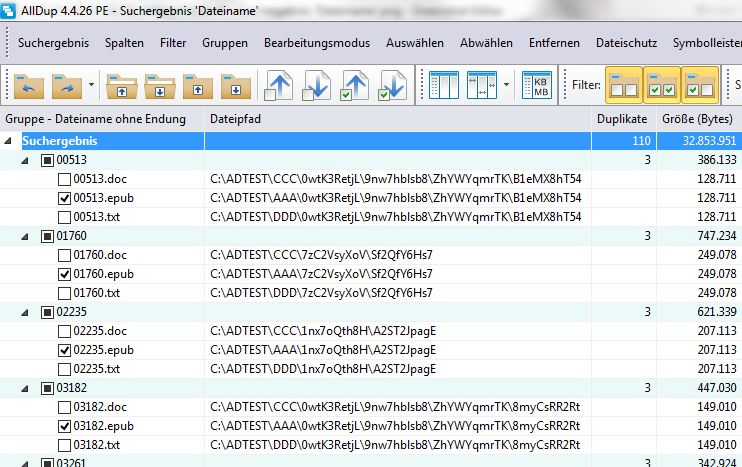Click the column layout icon beside the dropdown arrow
742x467 pixels.
[x=483, y=86]
